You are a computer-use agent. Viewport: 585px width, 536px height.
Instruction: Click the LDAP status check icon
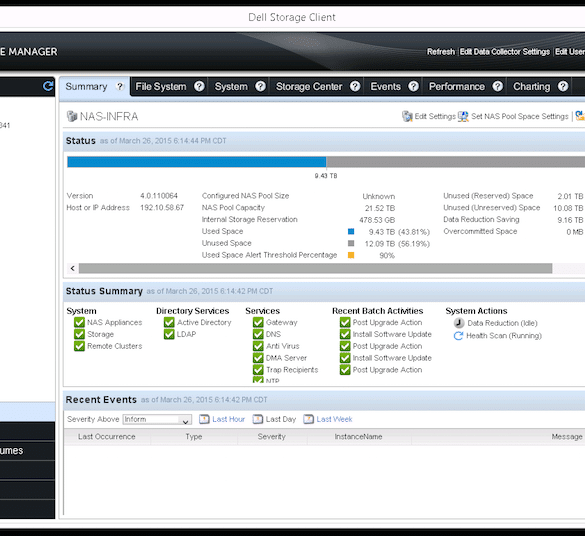click(169, 334)
